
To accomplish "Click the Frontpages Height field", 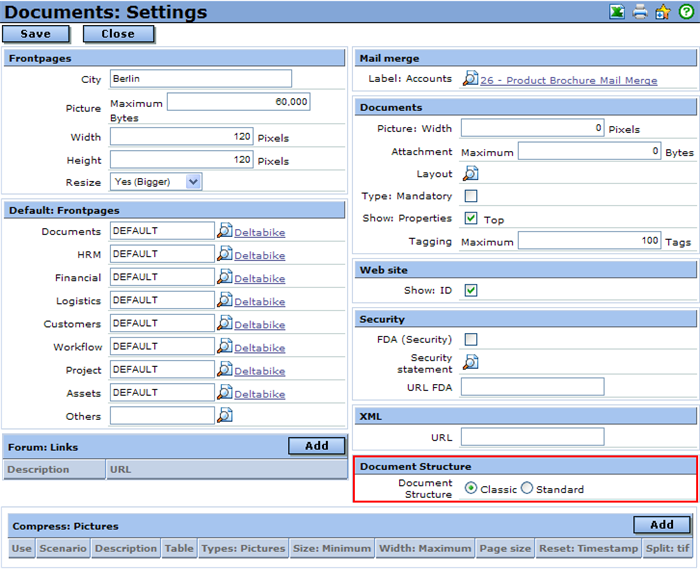I will click(182, 159).
